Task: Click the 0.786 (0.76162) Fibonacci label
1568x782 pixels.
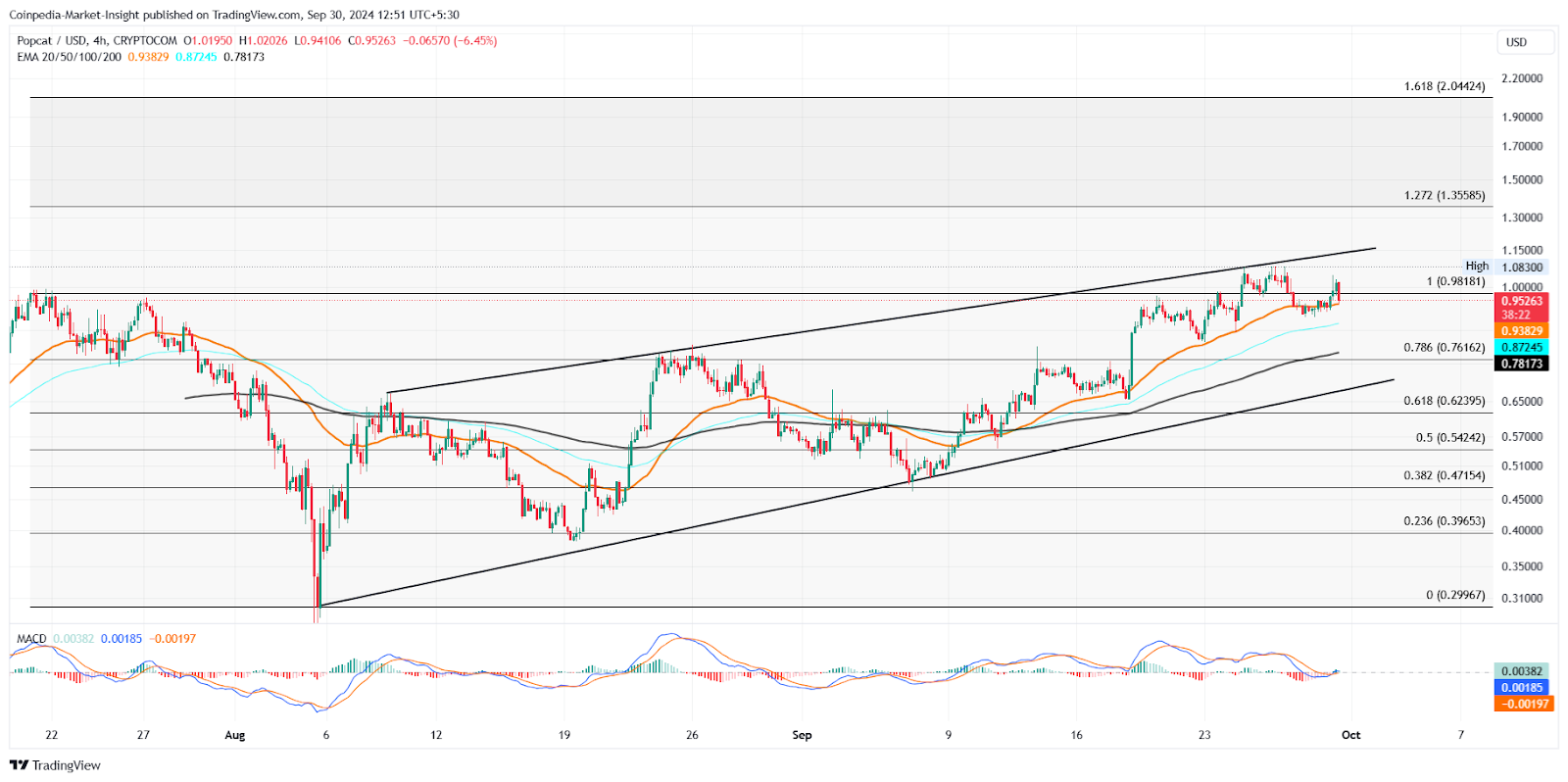Action: pyautogui.click(x=1445, y=348)
